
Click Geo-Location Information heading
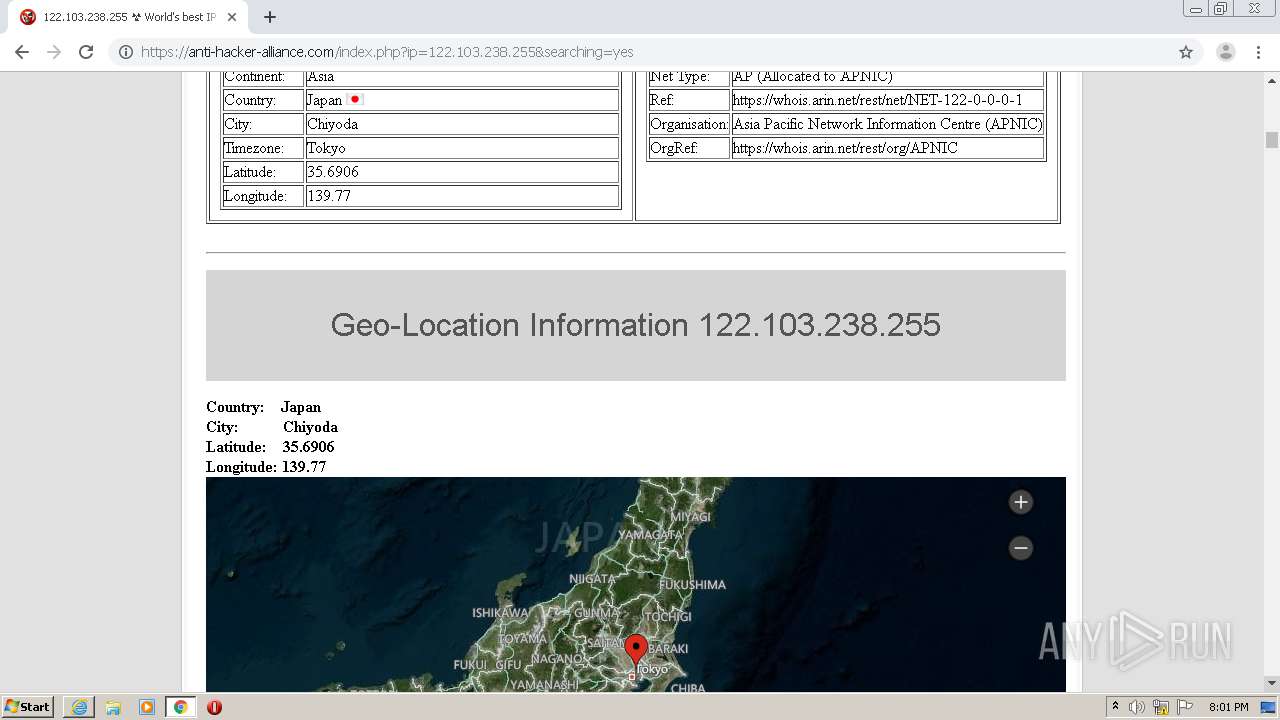pyautogui.click(x=635, y=325)
